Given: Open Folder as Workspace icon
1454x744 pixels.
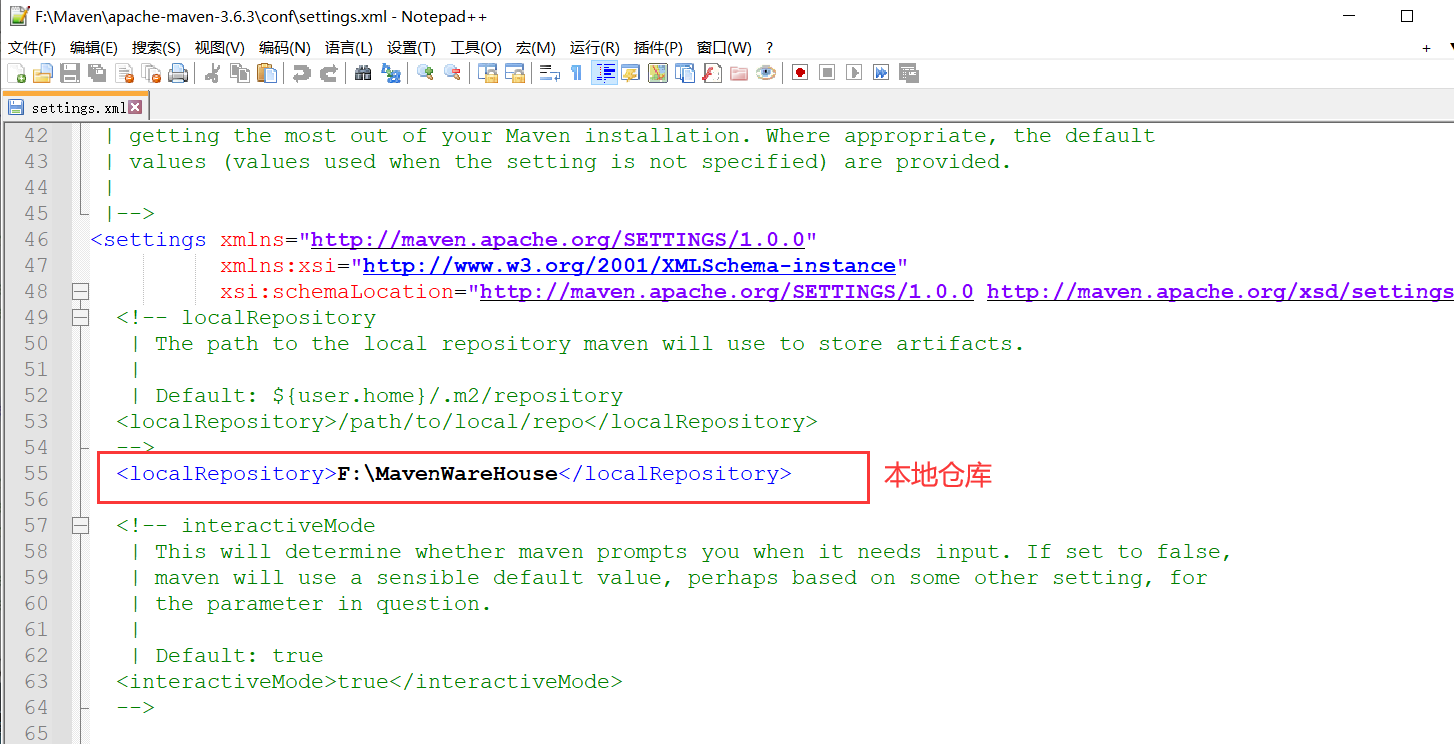Looking at the screenshot, I should [739, 73].
